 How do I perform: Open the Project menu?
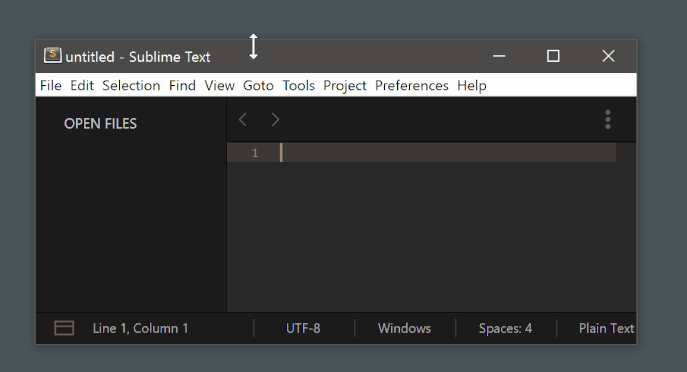tap(345, 85)
